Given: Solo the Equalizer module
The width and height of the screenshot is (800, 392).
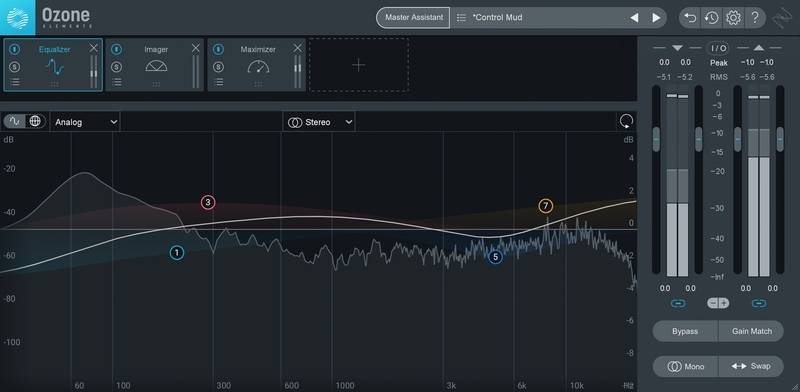Looking at the screenshot, I should point(15,67).
